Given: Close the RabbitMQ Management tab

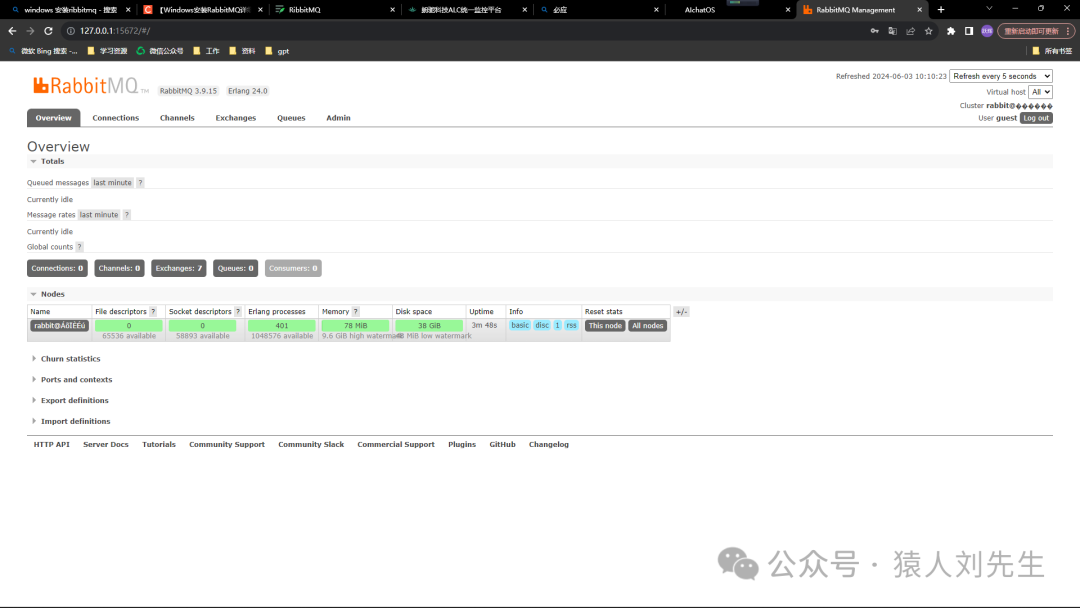Looking at the screenshot, I should coord(920,10).
